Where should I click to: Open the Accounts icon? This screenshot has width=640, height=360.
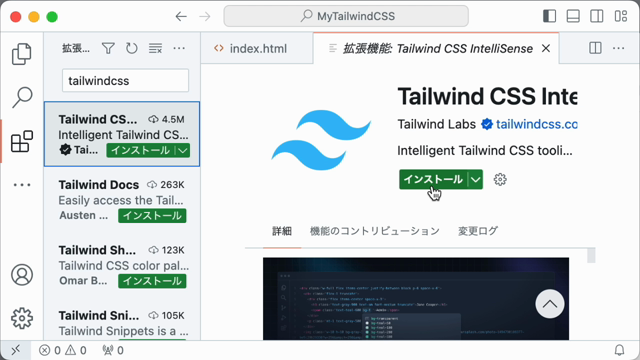click(x=22, y=275)
